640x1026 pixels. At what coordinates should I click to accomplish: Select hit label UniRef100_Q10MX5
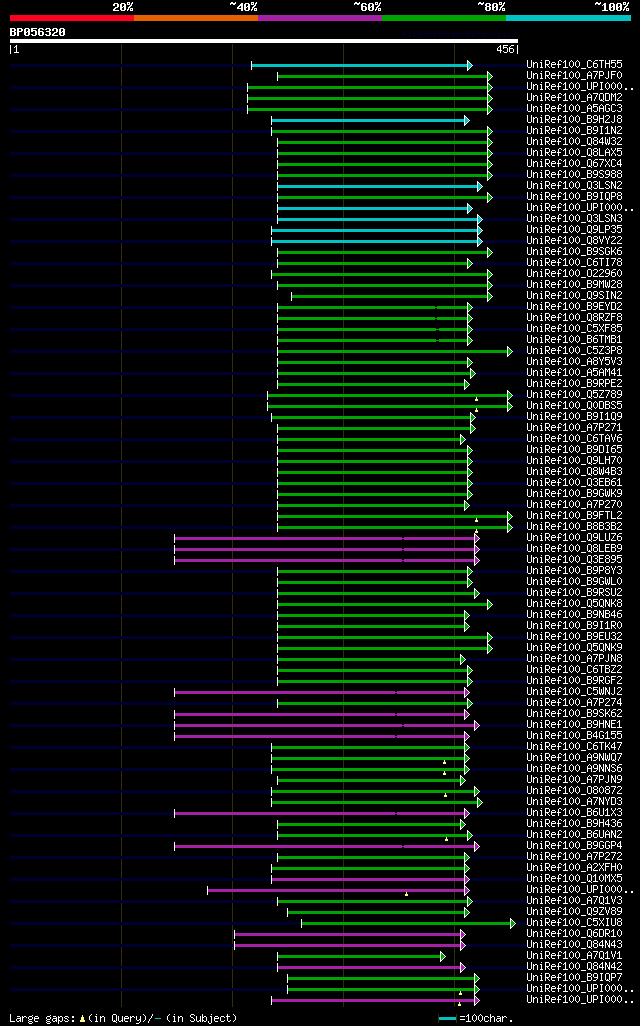(x=575, y=879)
